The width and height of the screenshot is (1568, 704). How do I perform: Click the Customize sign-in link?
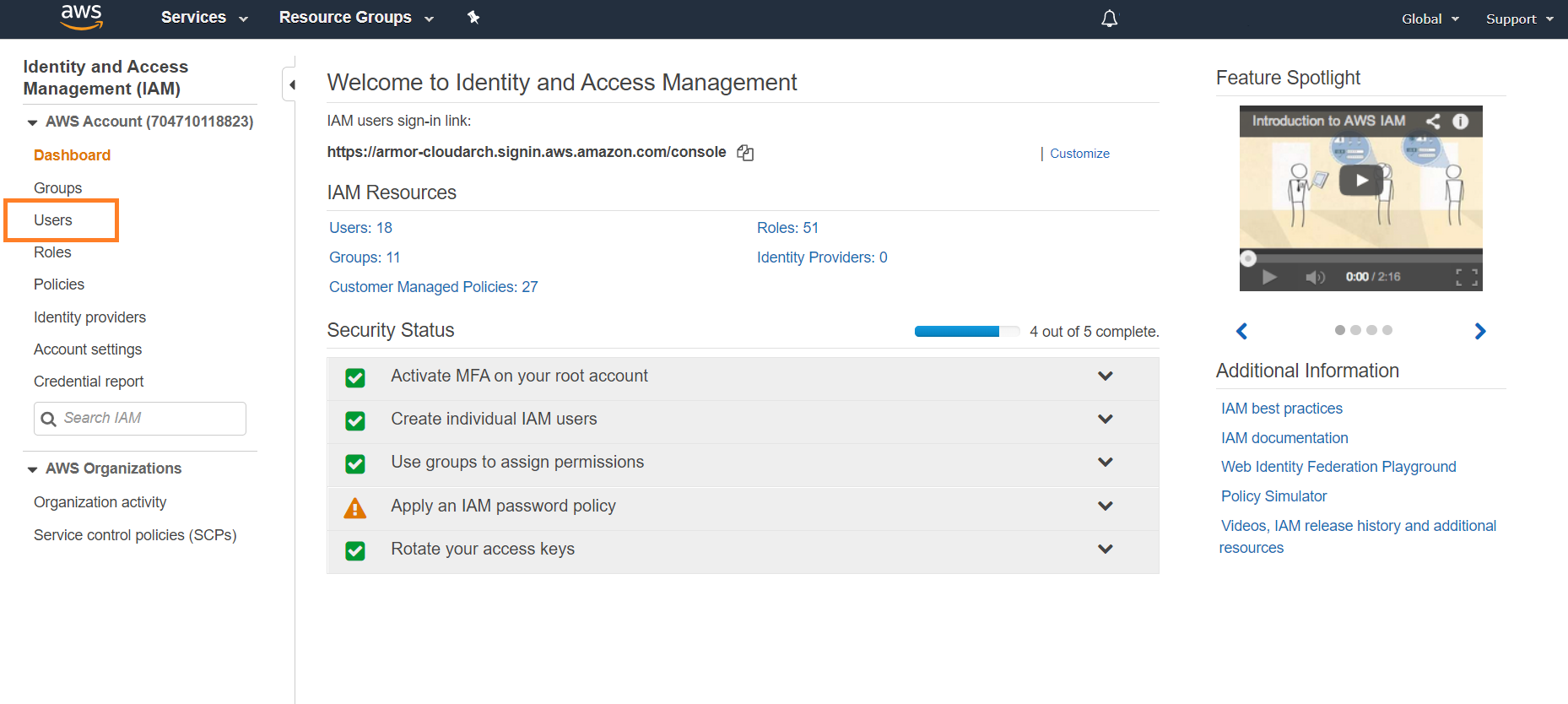click(x=1079, y=154)
